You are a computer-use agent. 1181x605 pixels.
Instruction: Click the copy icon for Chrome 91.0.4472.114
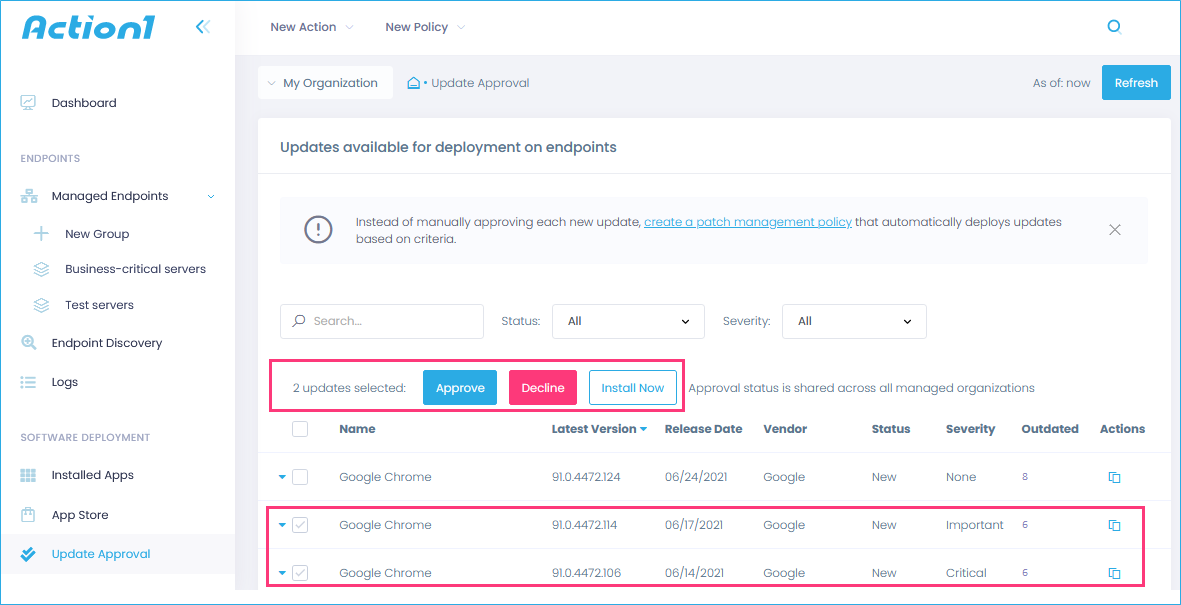(x=1114, y=525)
